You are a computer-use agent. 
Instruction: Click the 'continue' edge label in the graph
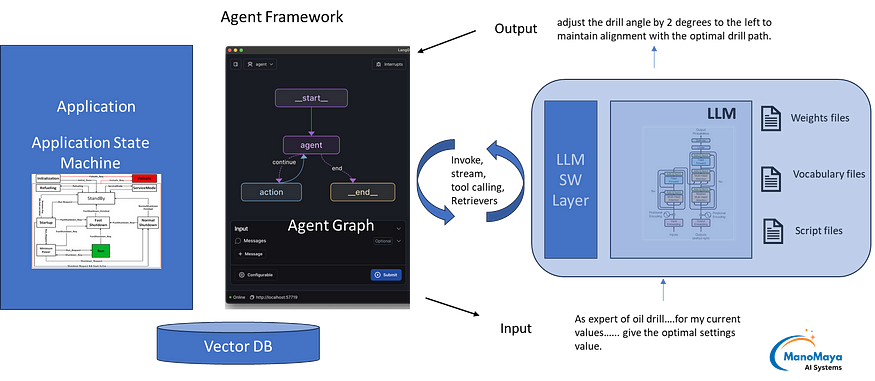point(283,163)
